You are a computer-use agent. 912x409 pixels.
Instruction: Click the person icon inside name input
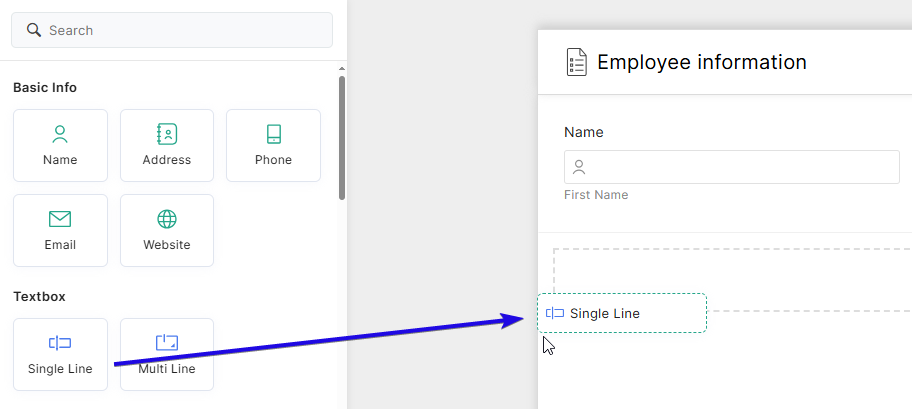click(x=579, y=167)
